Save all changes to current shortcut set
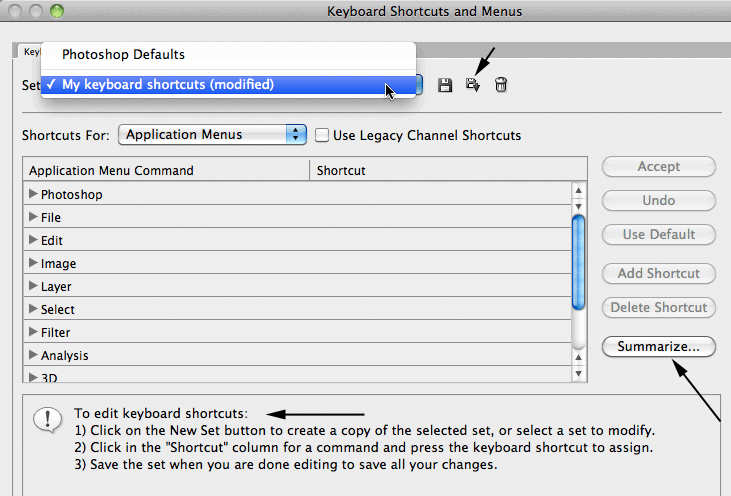Screen dimensions: 731x496 (x=445, y=85)
